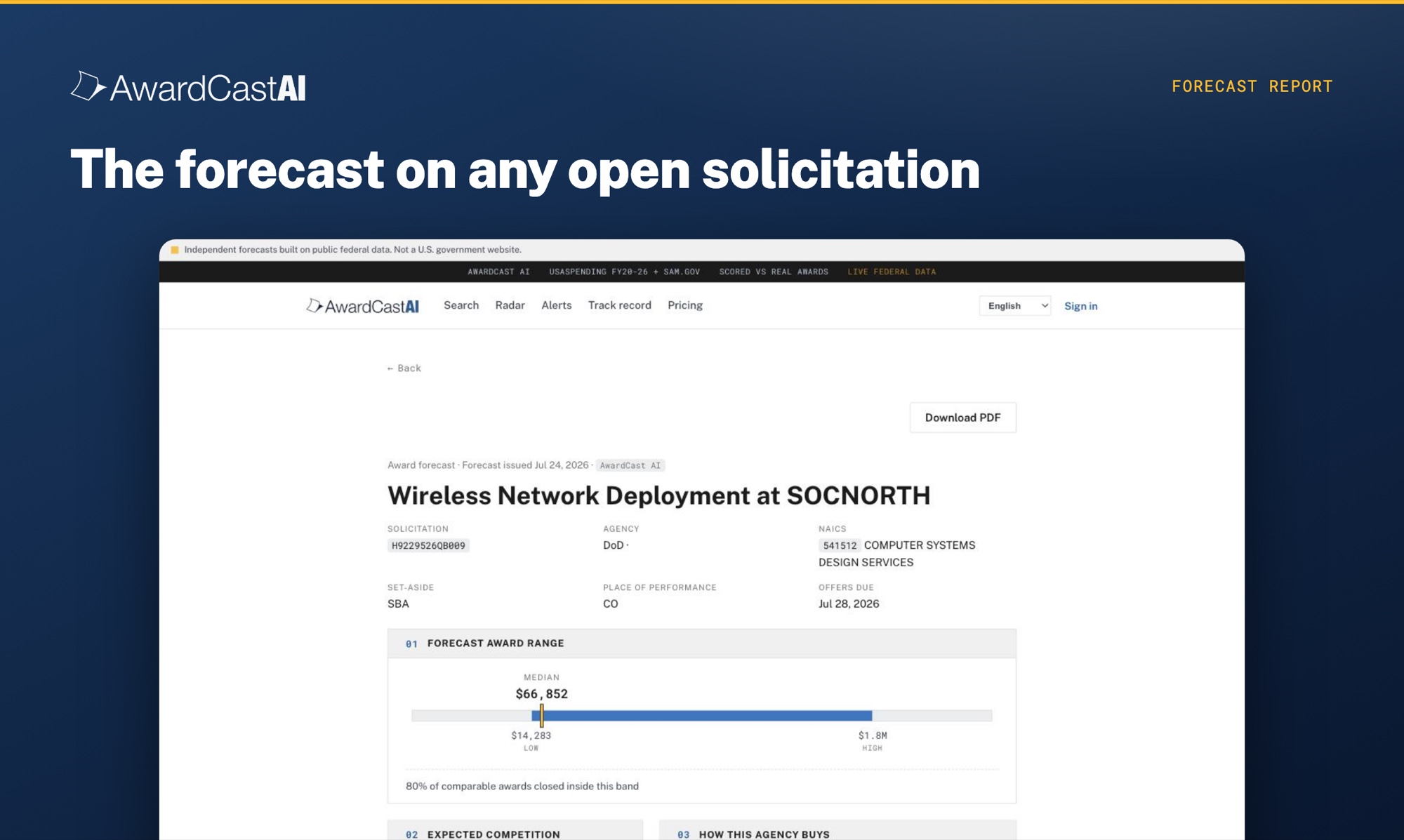Click the NAICS code 541512
This screenshot has height=840, width=1404.
pyautogui.click(x=840, y=545)
